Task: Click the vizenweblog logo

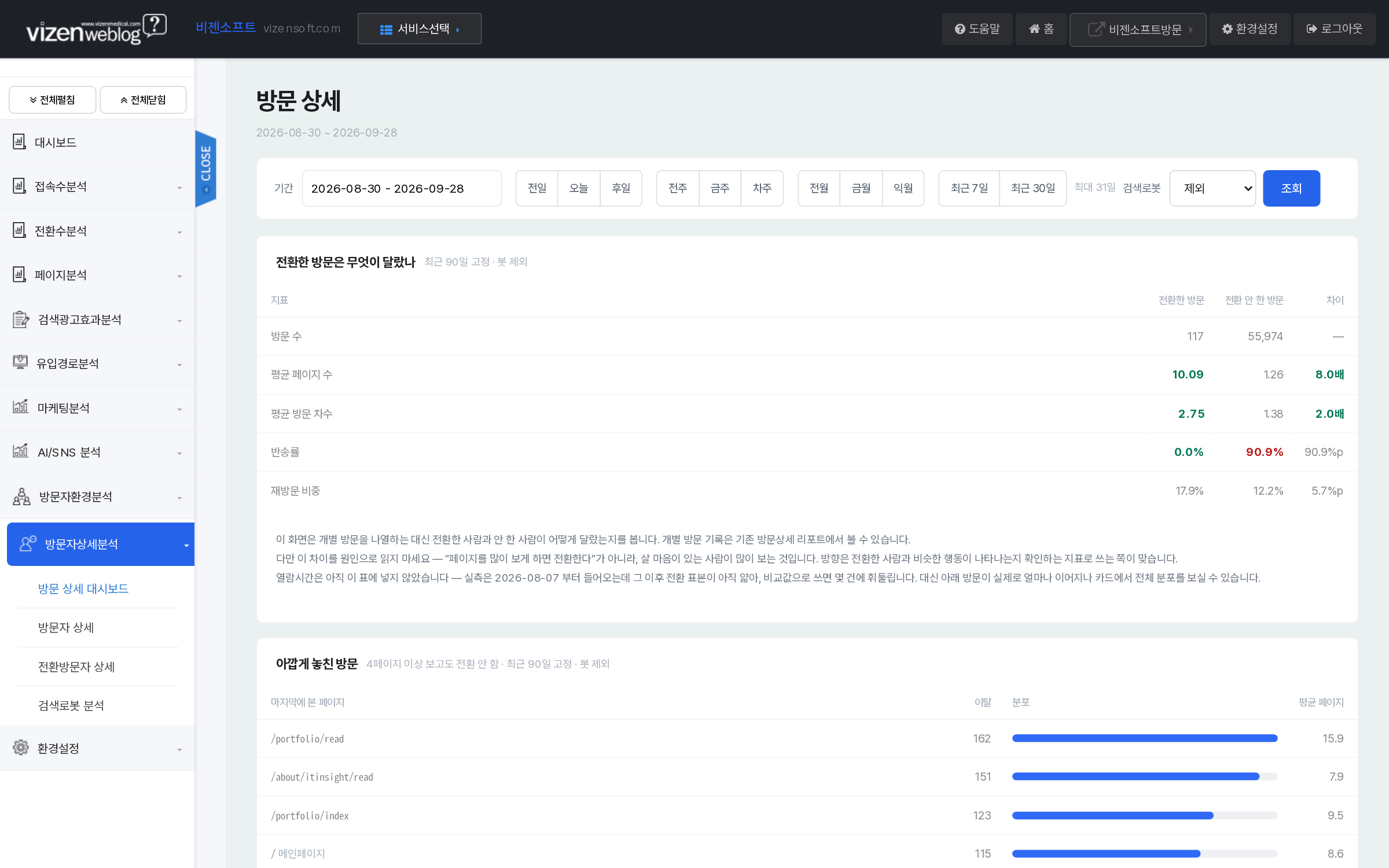Action: 96,29
